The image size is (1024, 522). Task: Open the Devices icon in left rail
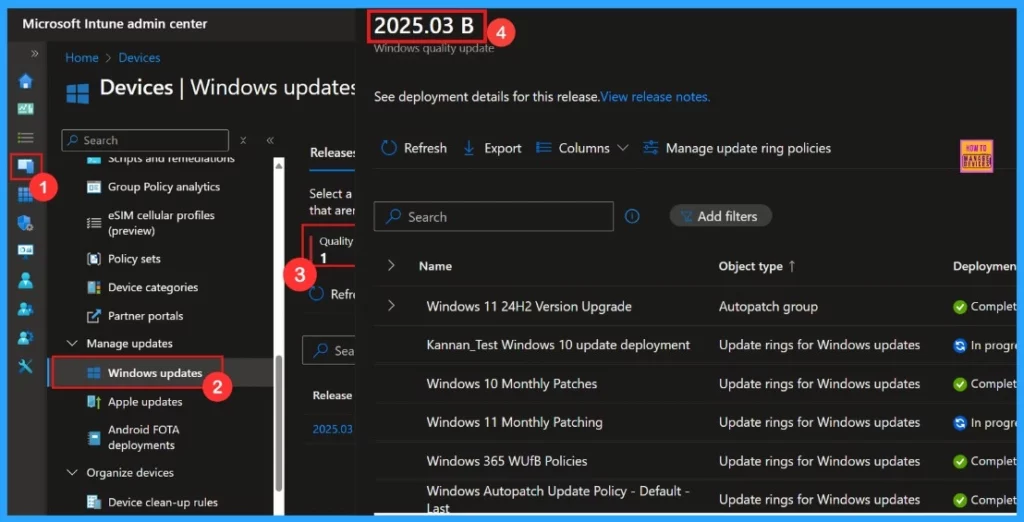25,167
